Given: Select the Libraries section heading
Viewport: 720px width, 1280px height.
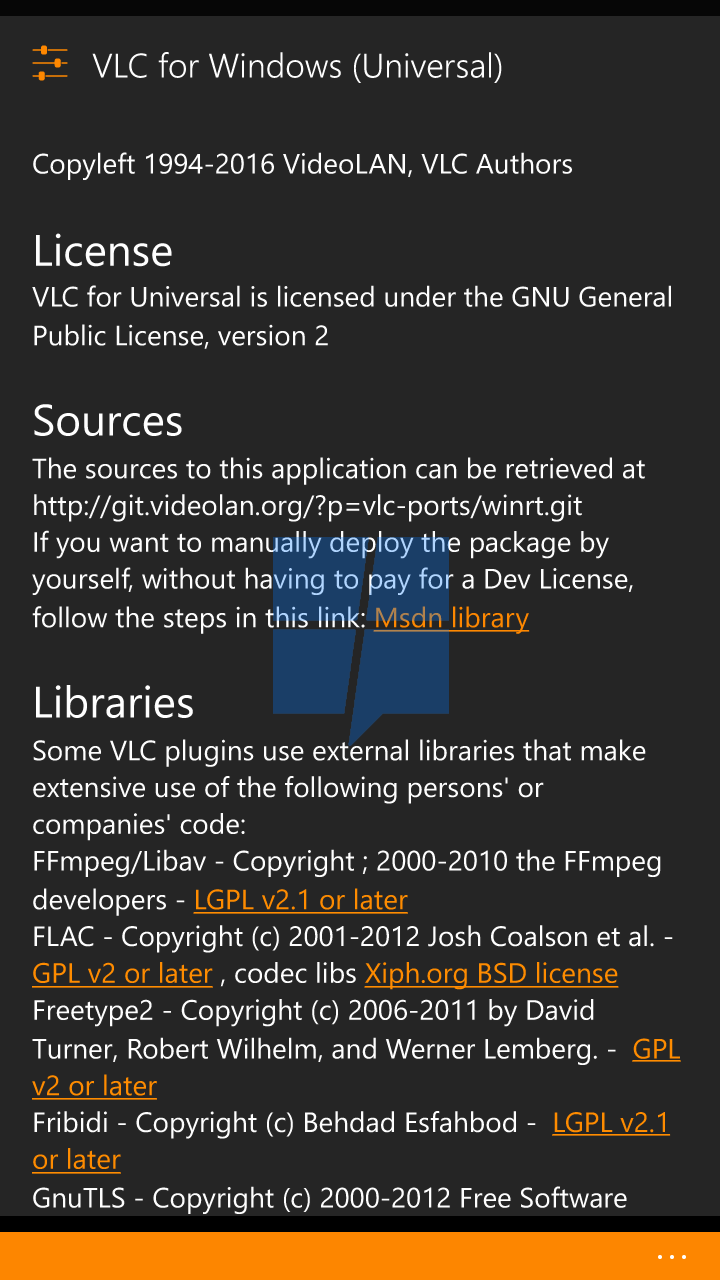Looking at the screenshot, I should click(113, 703).
